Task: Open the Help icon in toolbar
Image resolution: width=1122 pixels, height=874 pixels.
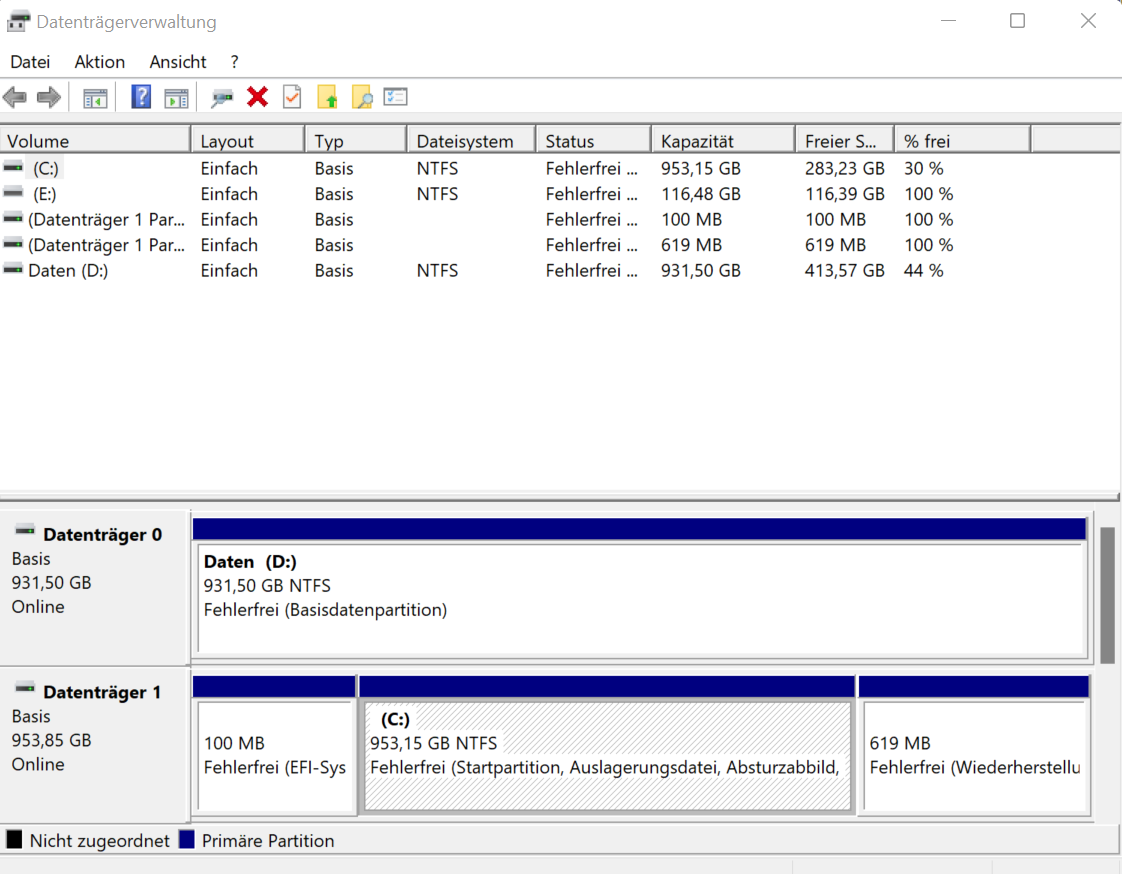Action: pos(141,97)
